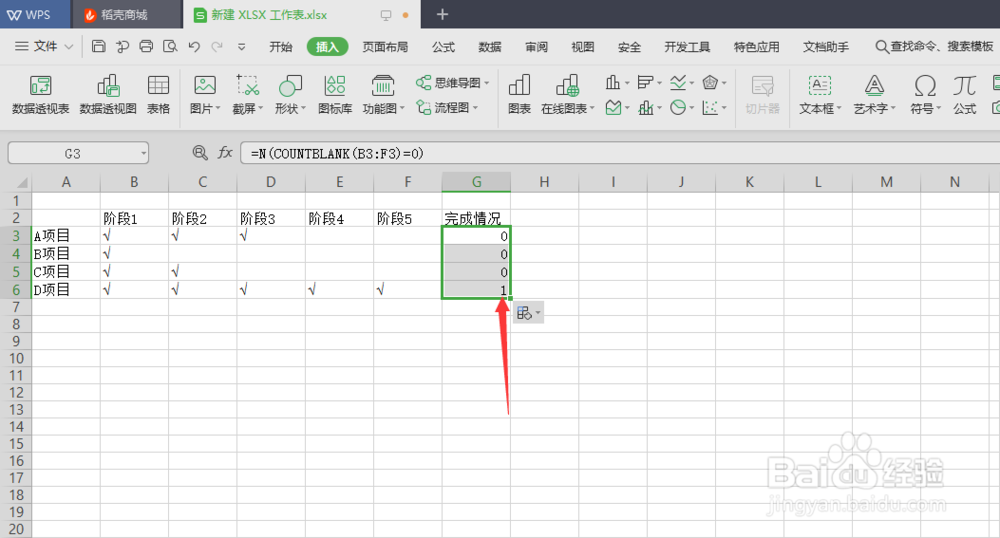Open the 特色应用 tab
Image resolution: width=1000 pixels, height=538 pixels.
pyautogui.click(x=756, y=47)
